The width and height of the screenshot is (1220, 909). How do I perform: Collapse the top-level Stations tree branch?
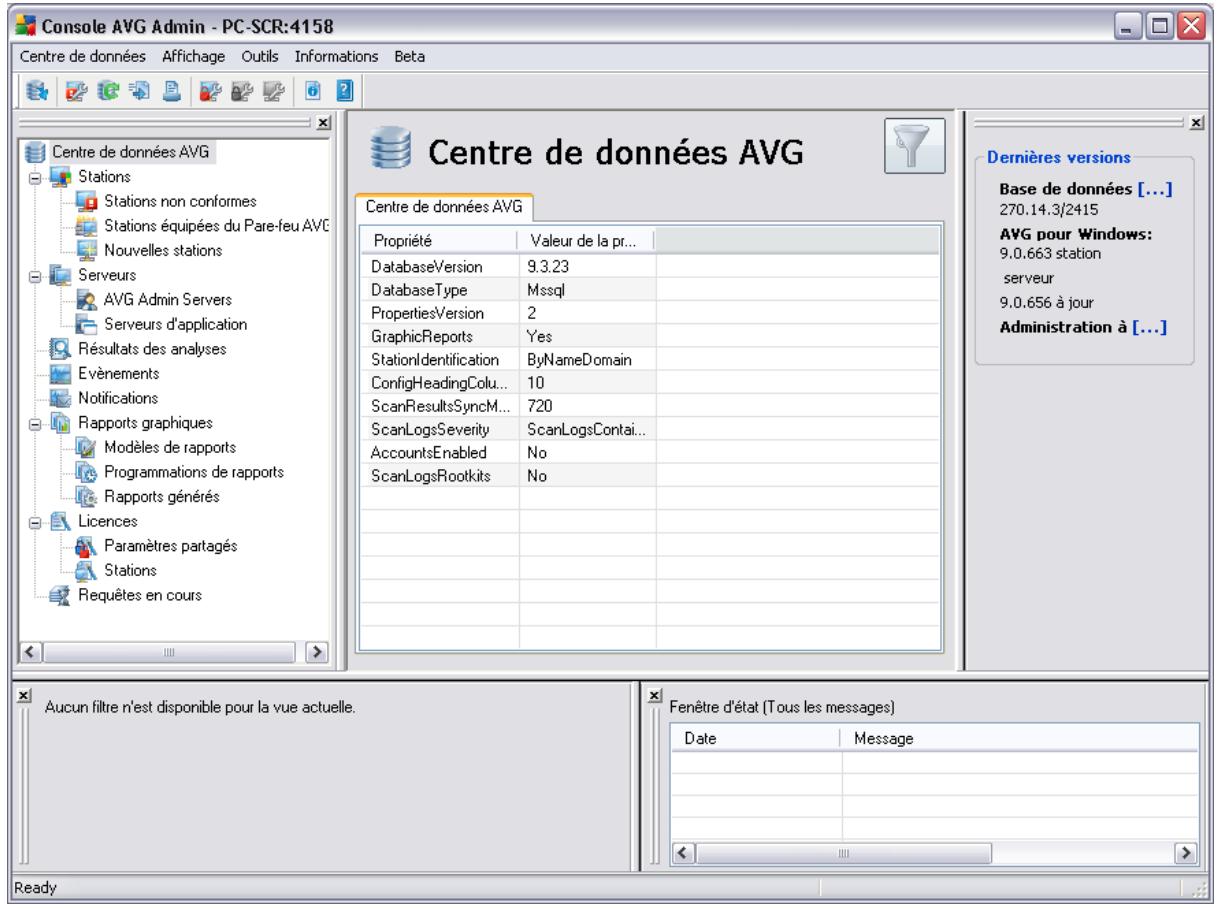coord(34,177)
